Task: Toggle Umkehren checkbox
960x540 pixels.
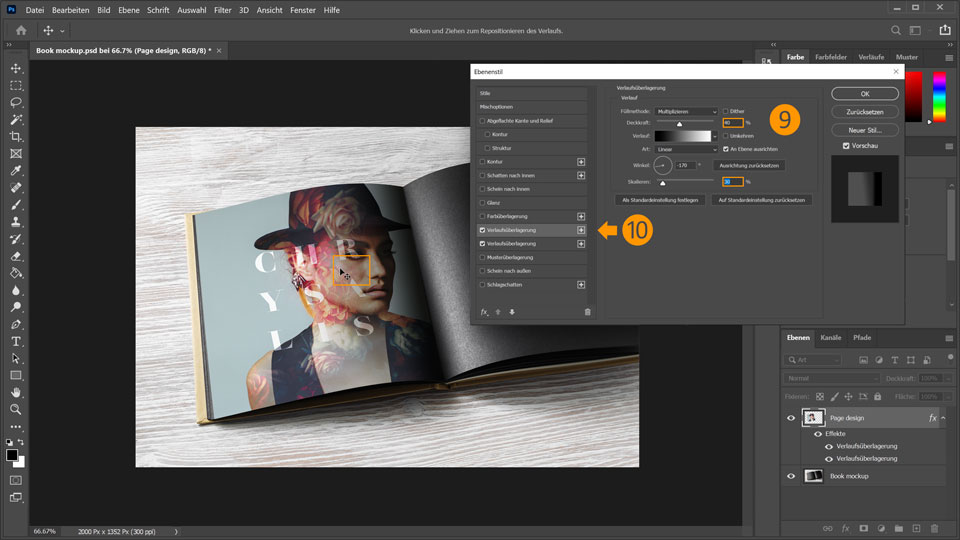Action: [x=726, y=136]
